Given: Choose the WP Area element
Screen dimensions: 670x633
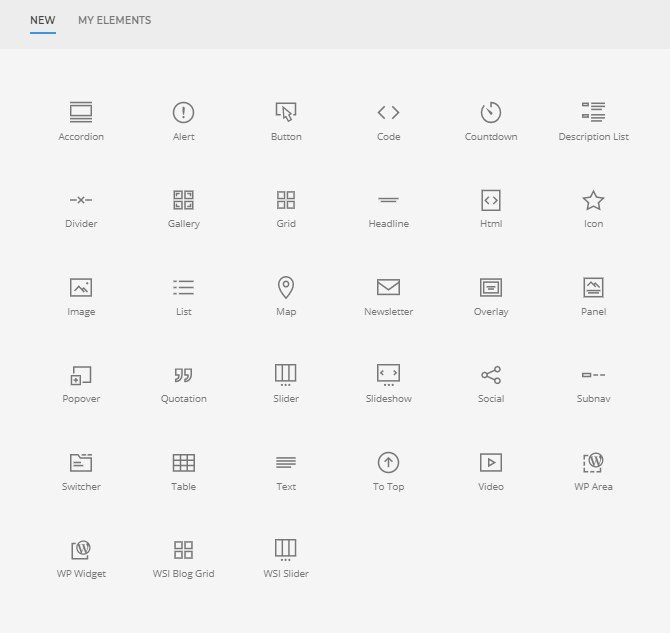Looking at the screenshot, I should point(594,472).
